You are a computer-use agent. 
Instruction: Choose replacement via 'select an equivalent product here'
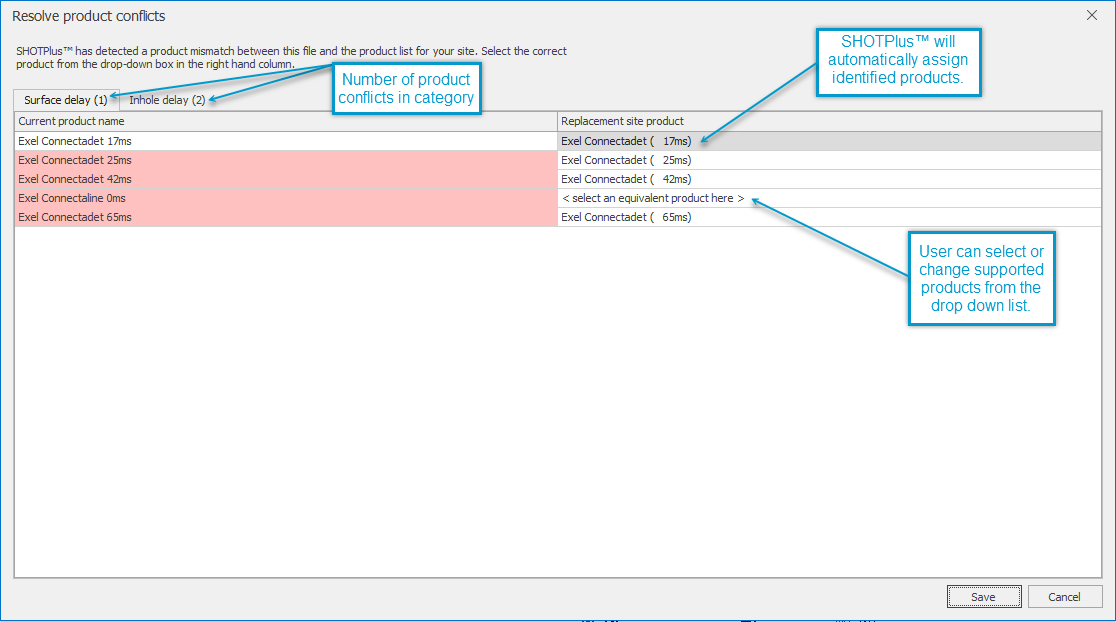click(828, 198)
